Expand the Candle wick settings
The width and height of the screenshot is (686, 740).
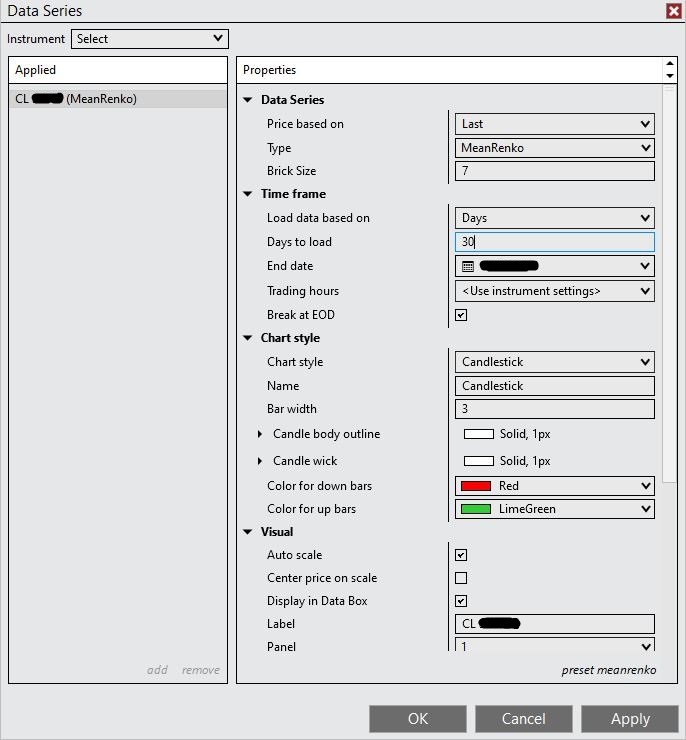pyautogui.click(x=260, y=461)
